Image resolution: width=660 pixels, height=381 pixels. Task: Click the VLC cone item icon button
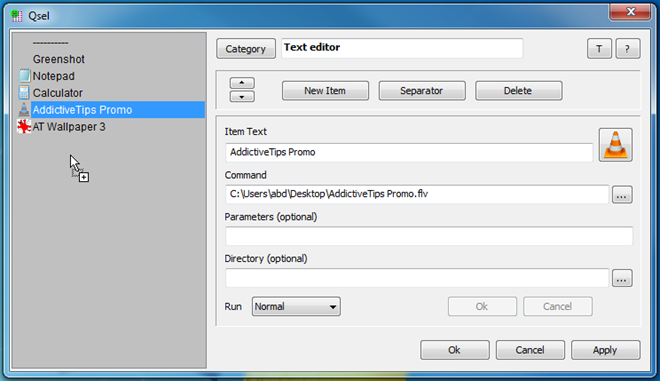[x=615, y=145]
